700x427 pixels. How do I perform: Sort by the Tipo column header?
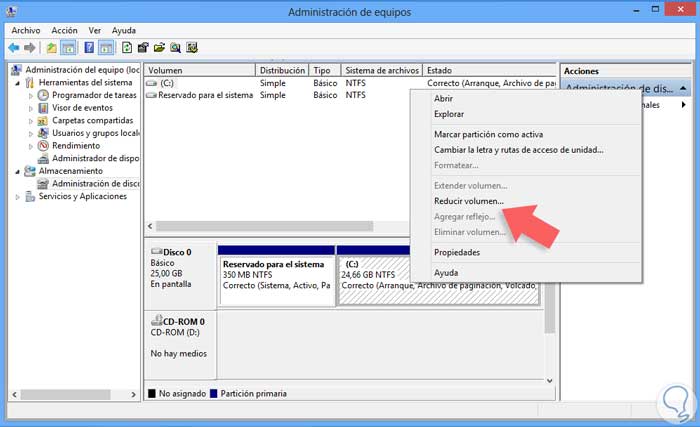coord(325,70)
